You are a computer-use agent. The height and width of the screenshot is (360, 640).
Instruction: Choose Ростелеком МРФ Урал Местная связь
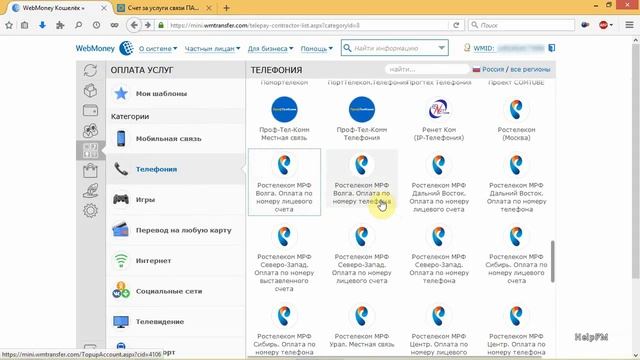[362, 327]
